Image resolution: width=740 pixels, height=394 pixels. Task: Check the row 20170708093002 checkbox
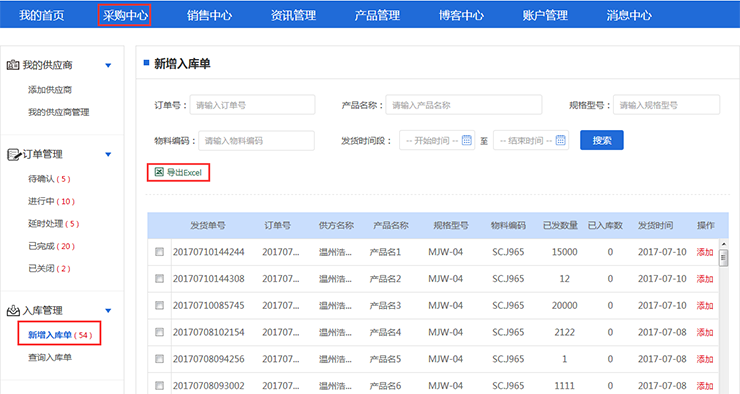(160, 386)
